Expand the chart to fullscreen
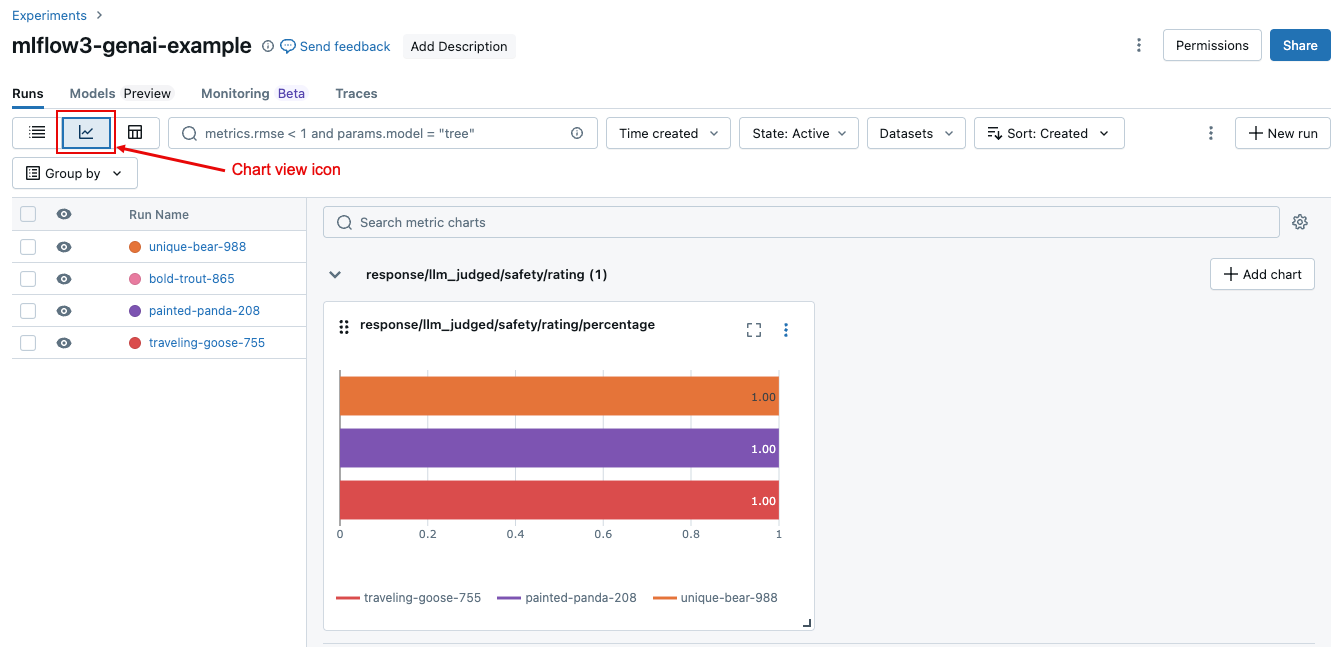This screenshot has width=1337, height=647. point(753,328)
